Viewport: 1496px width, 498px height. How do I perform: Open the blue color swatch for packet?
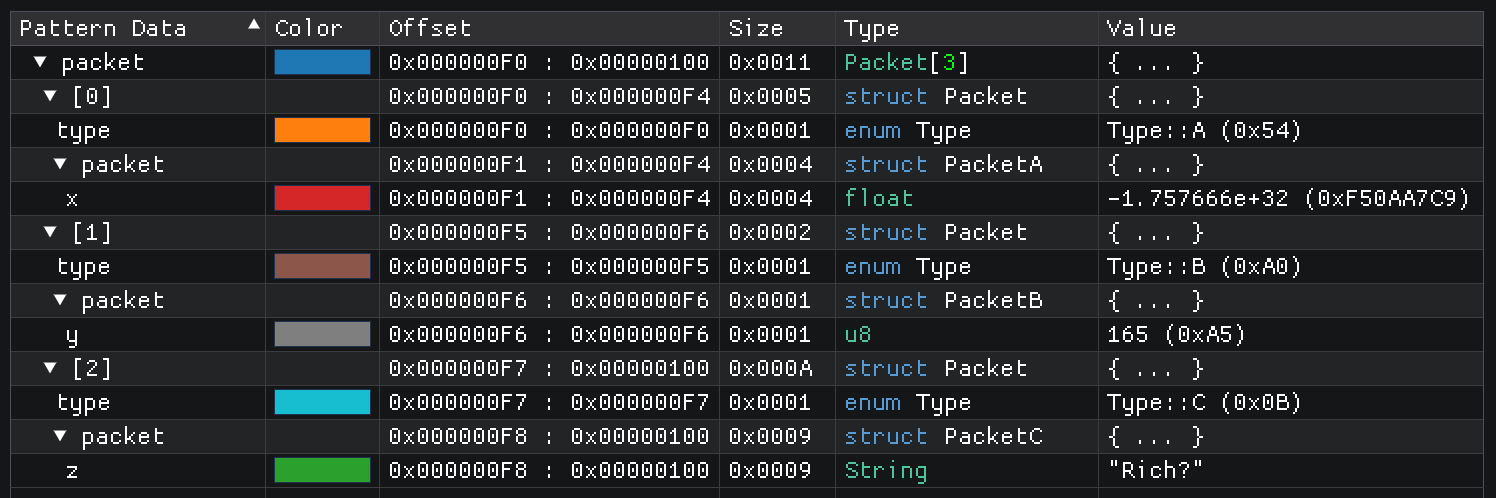322,62
